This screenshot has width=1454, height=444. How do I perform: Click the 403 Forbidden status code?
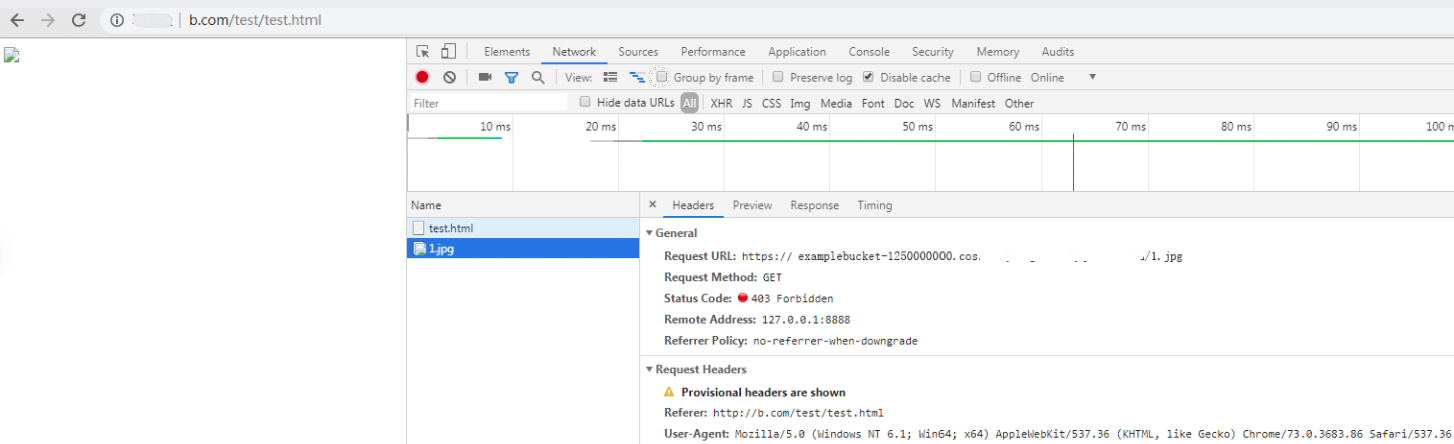(x=792, y=298)
